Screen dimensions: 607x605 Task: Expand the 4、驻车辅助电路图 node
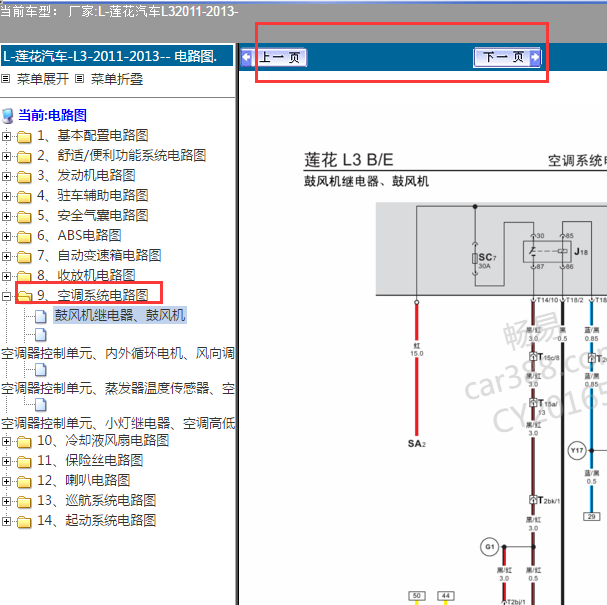[x=6, y=196]
